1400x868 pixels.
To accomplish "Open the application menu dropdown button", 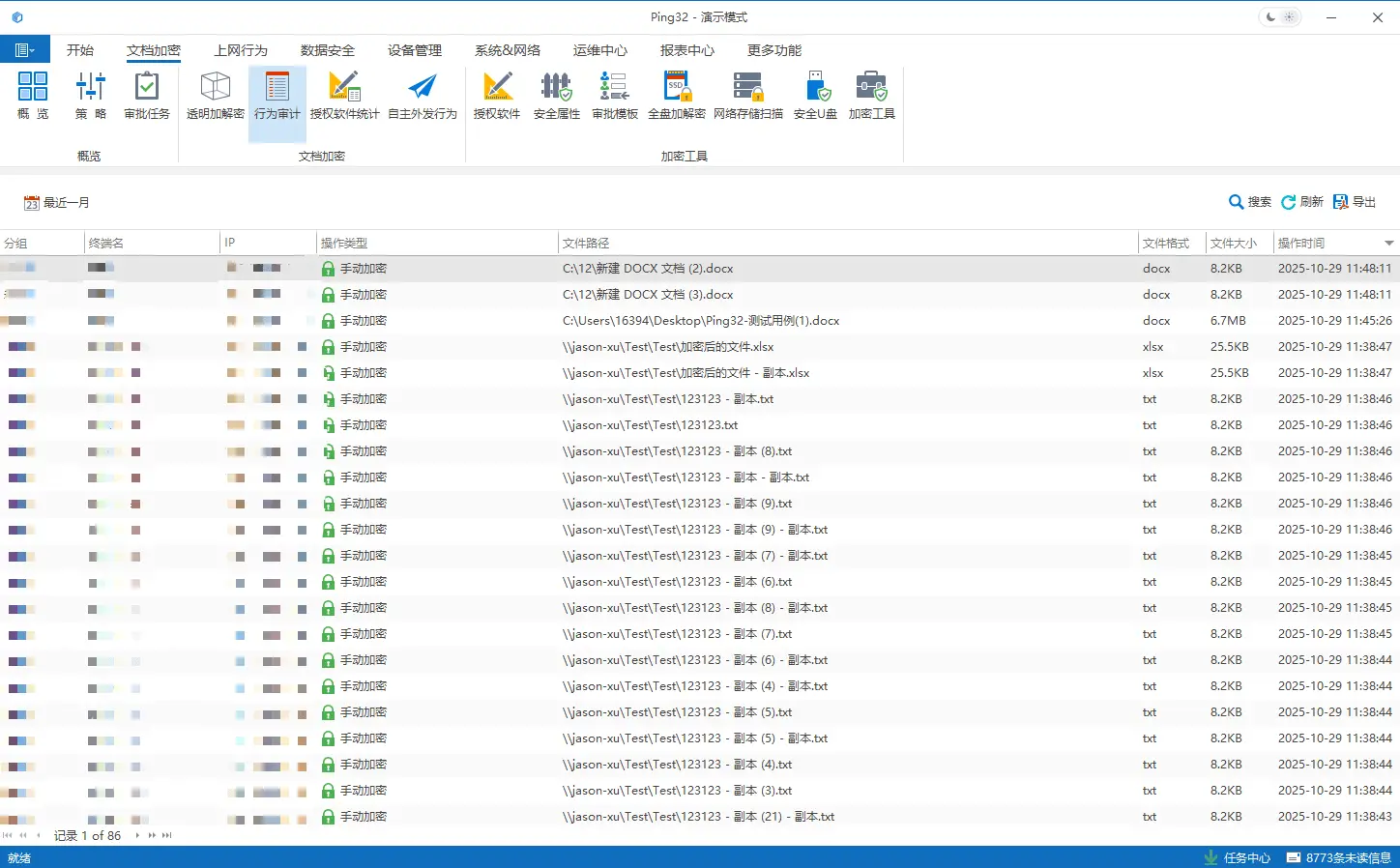I will pyautogui.click(x=23, y=49).
